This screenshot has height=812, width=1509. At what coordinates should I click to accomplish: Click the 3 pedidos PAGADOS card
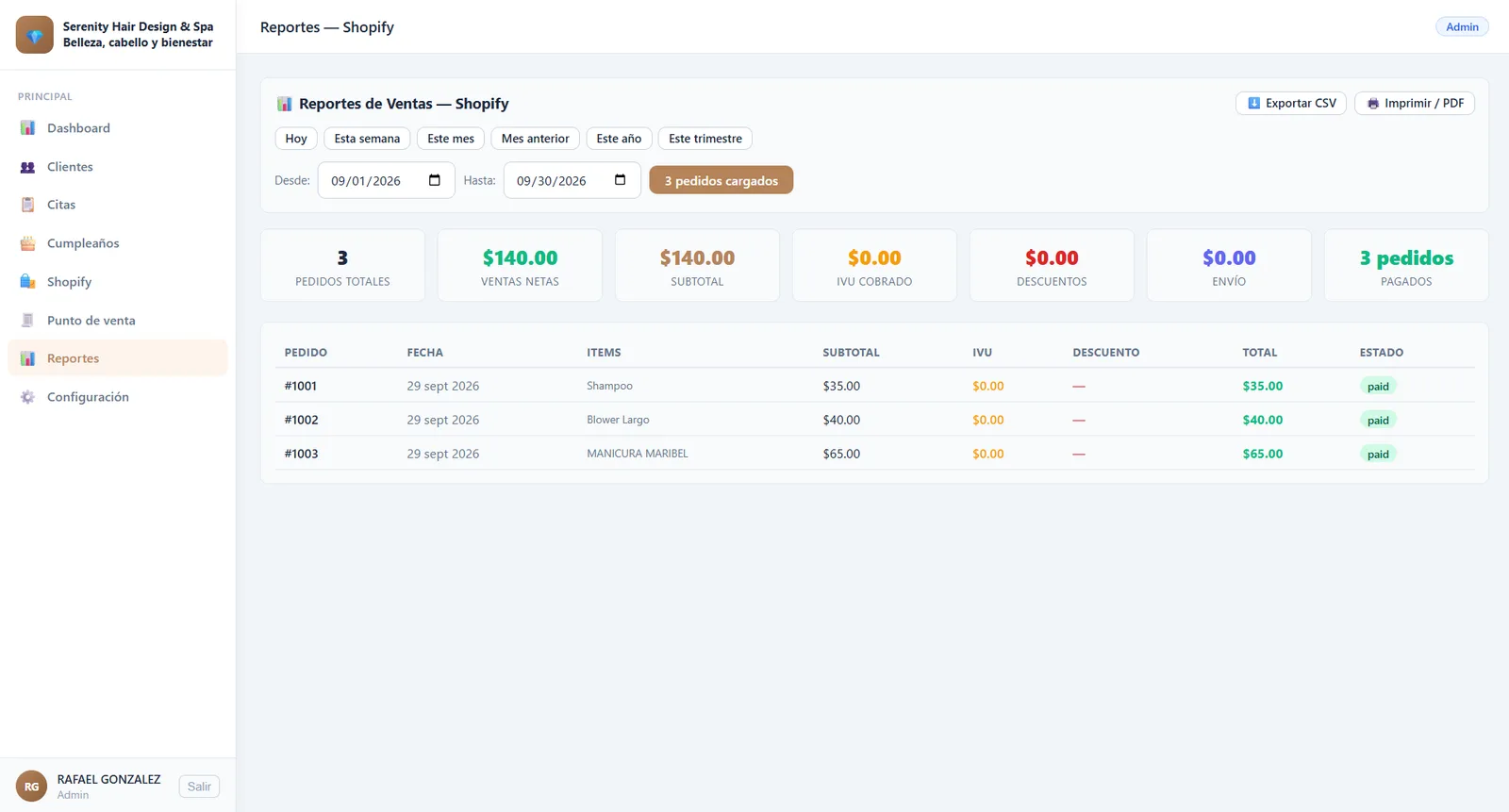click(1406, 266)
